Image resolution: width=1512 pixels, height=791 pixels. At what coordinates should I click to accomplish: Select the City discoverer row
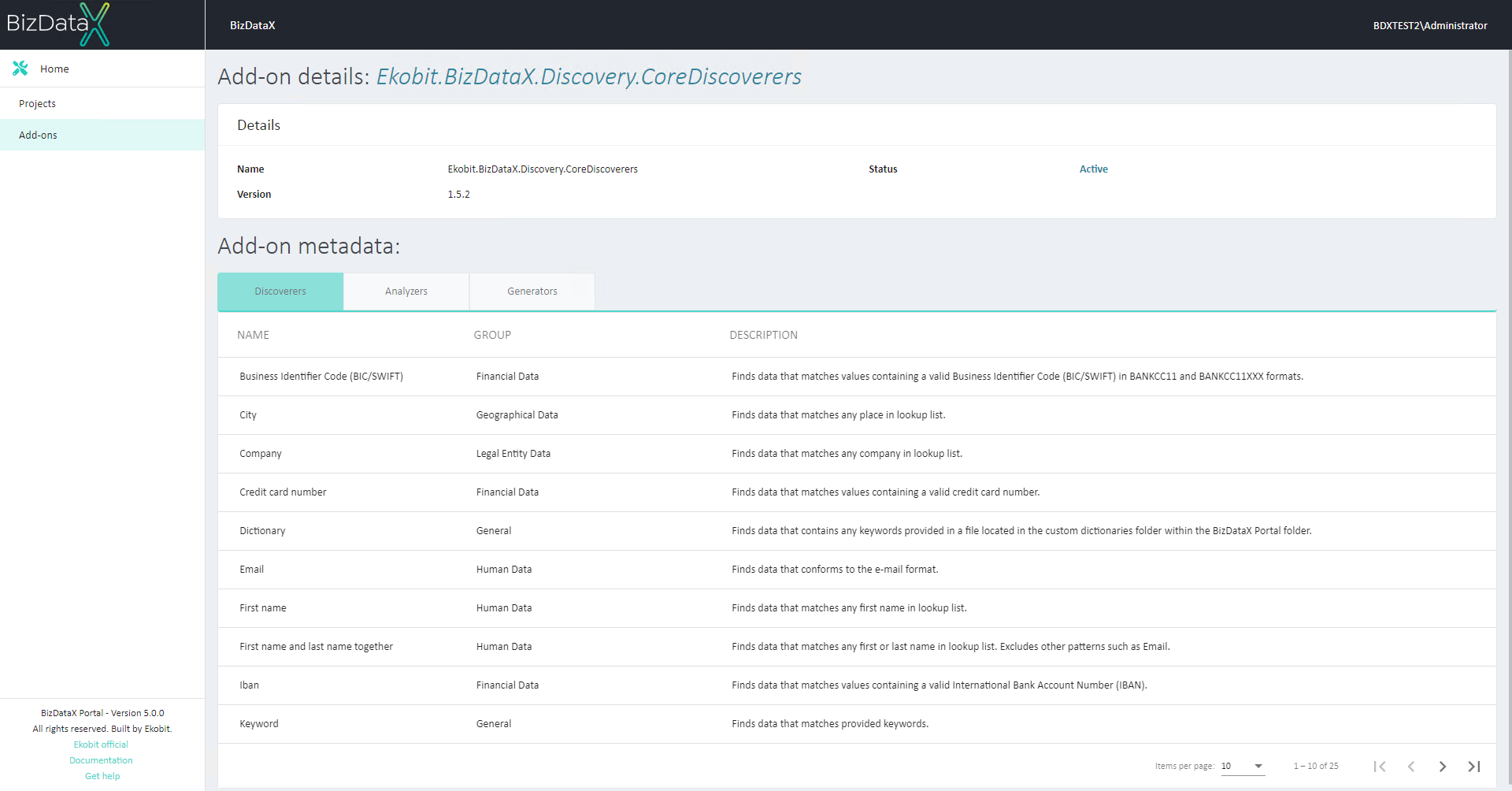point(857,415)
